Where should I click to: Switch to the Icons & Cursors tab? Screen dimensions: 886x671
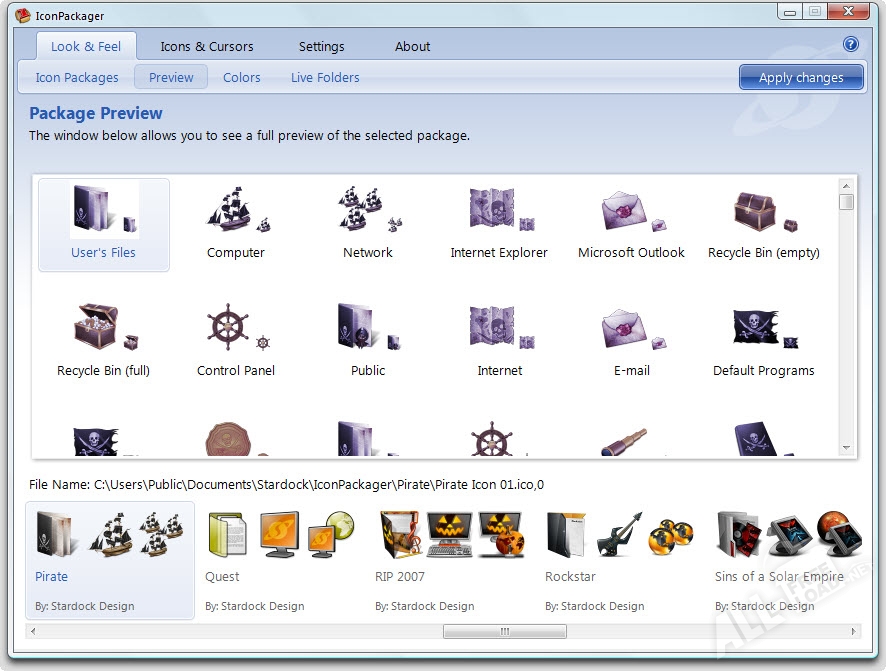pos(207,46)
